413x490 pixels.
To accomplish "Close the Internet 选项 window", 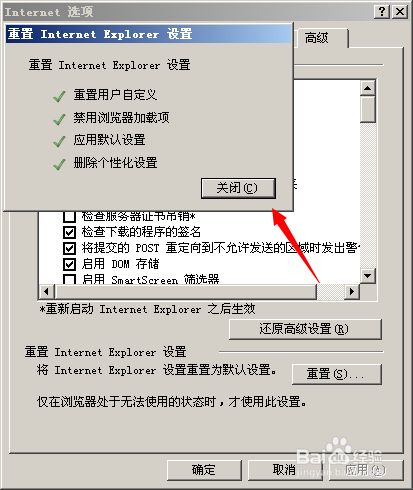I will click(x=400, y=12).
